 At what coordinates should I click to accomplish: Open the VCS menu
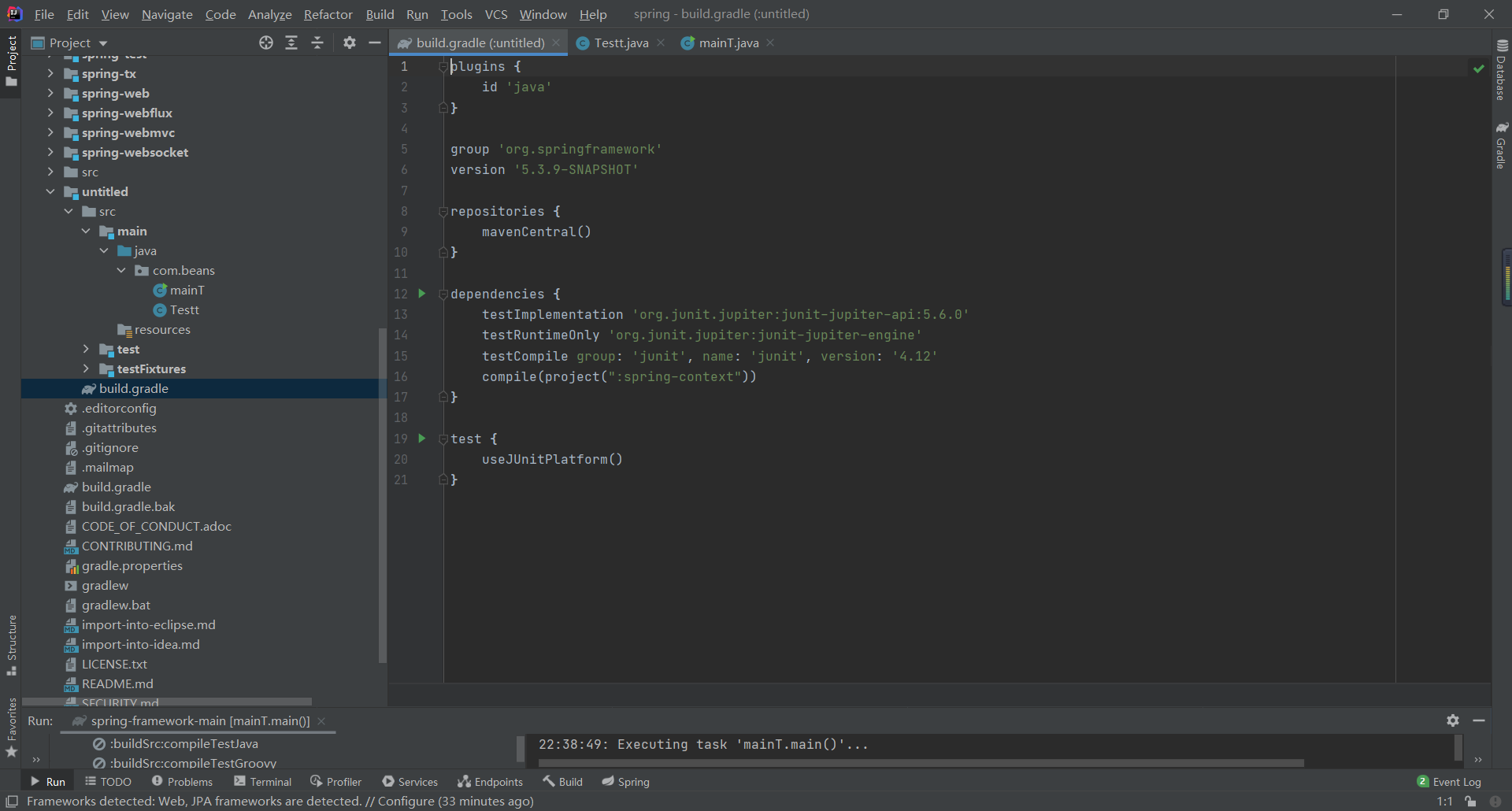click(x=496, y=14)
